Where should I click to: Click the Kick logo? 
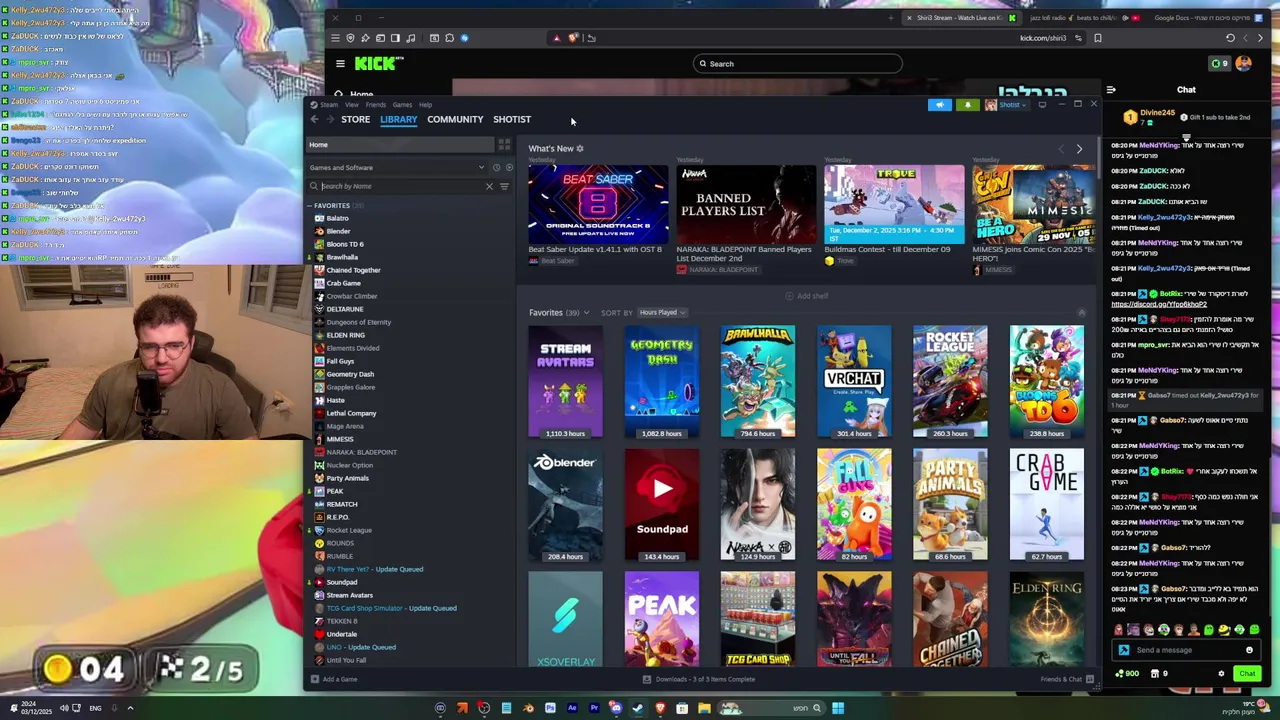379,63
